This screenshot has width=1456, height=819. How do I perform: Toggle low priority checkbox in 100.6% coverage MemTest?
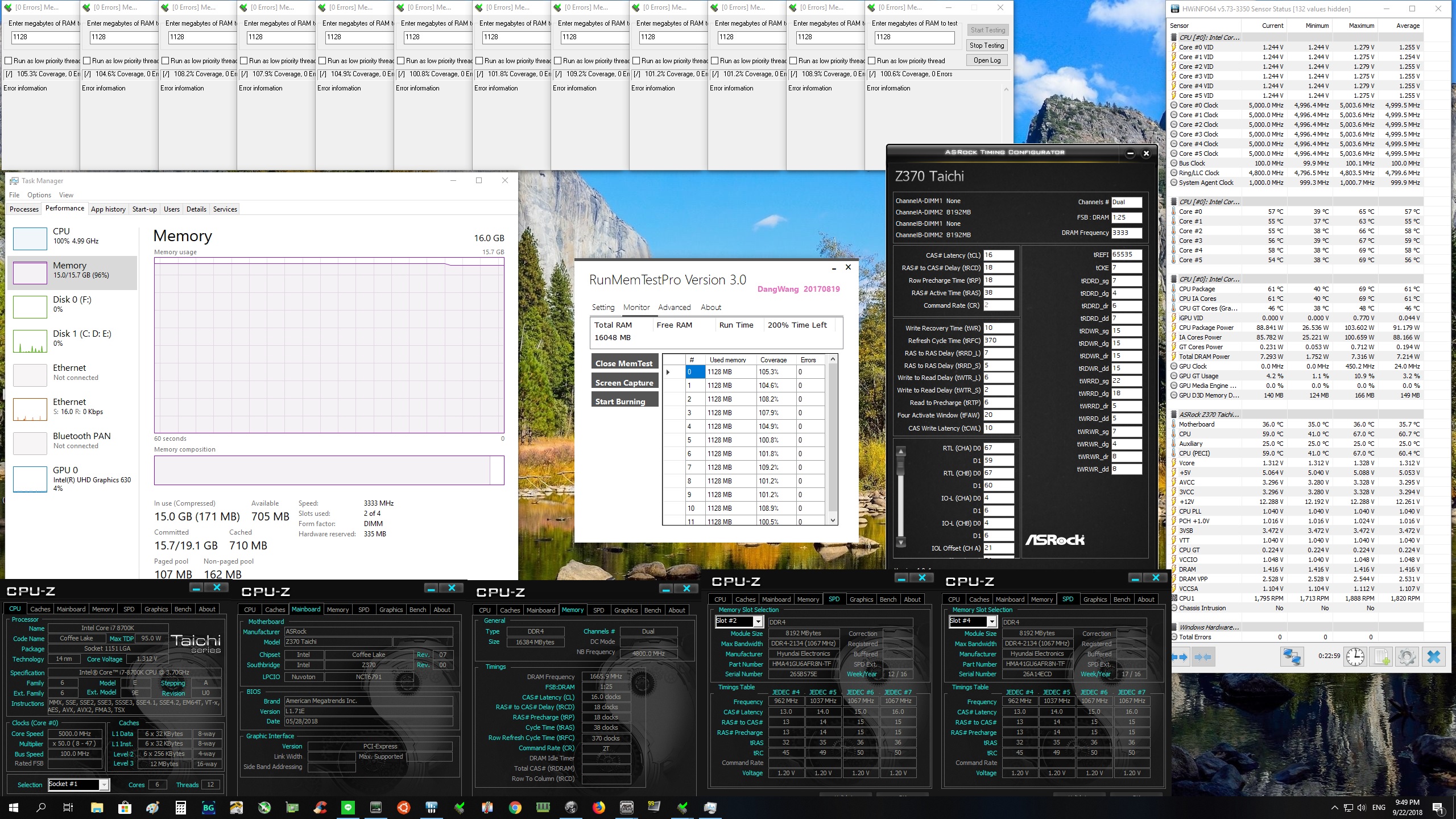point(872,61)
